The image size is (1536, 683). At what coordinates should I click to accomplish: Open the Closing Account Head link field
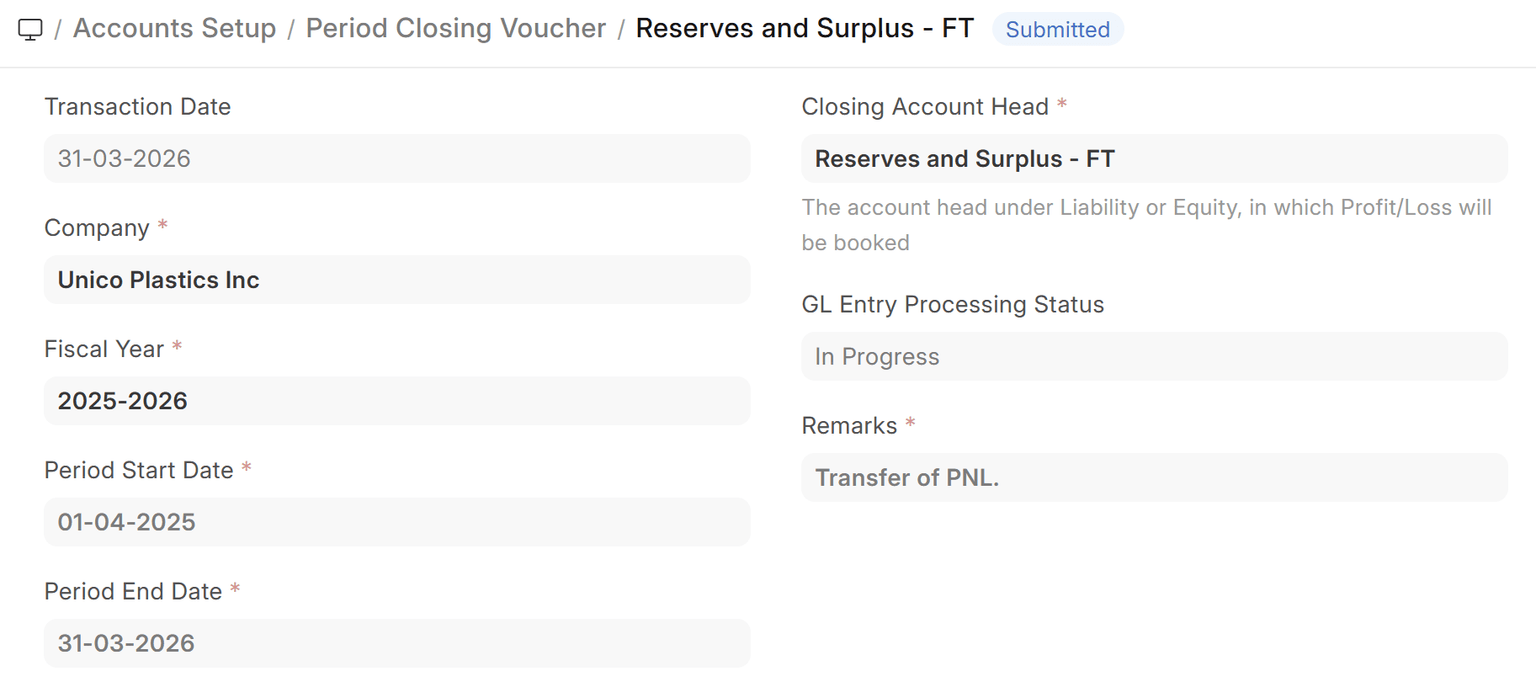[x=1154, y=159]
